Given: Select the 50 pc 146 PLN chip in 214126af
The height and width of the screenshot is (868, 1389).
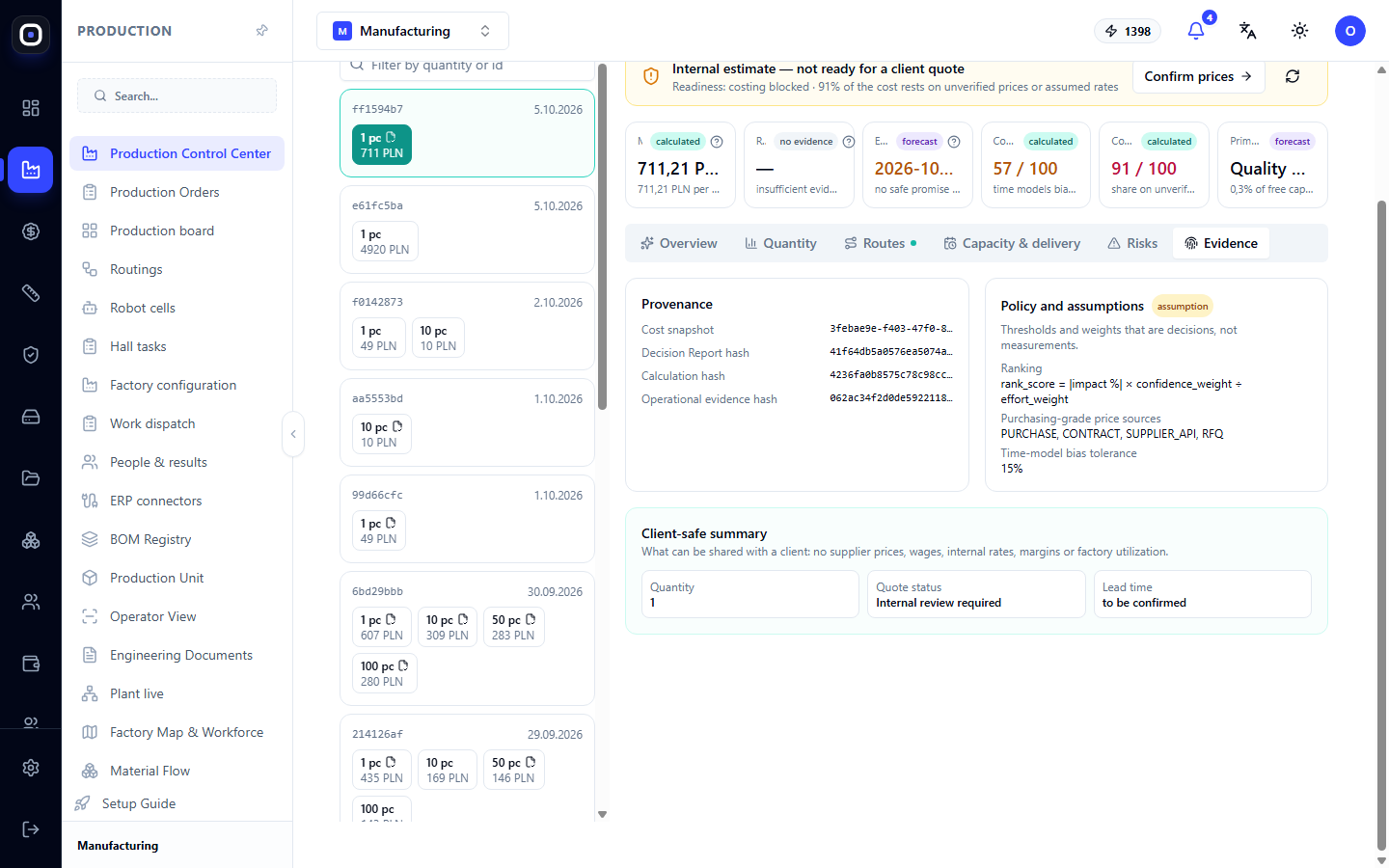Looking at the screenshot, I should point(514,770).
